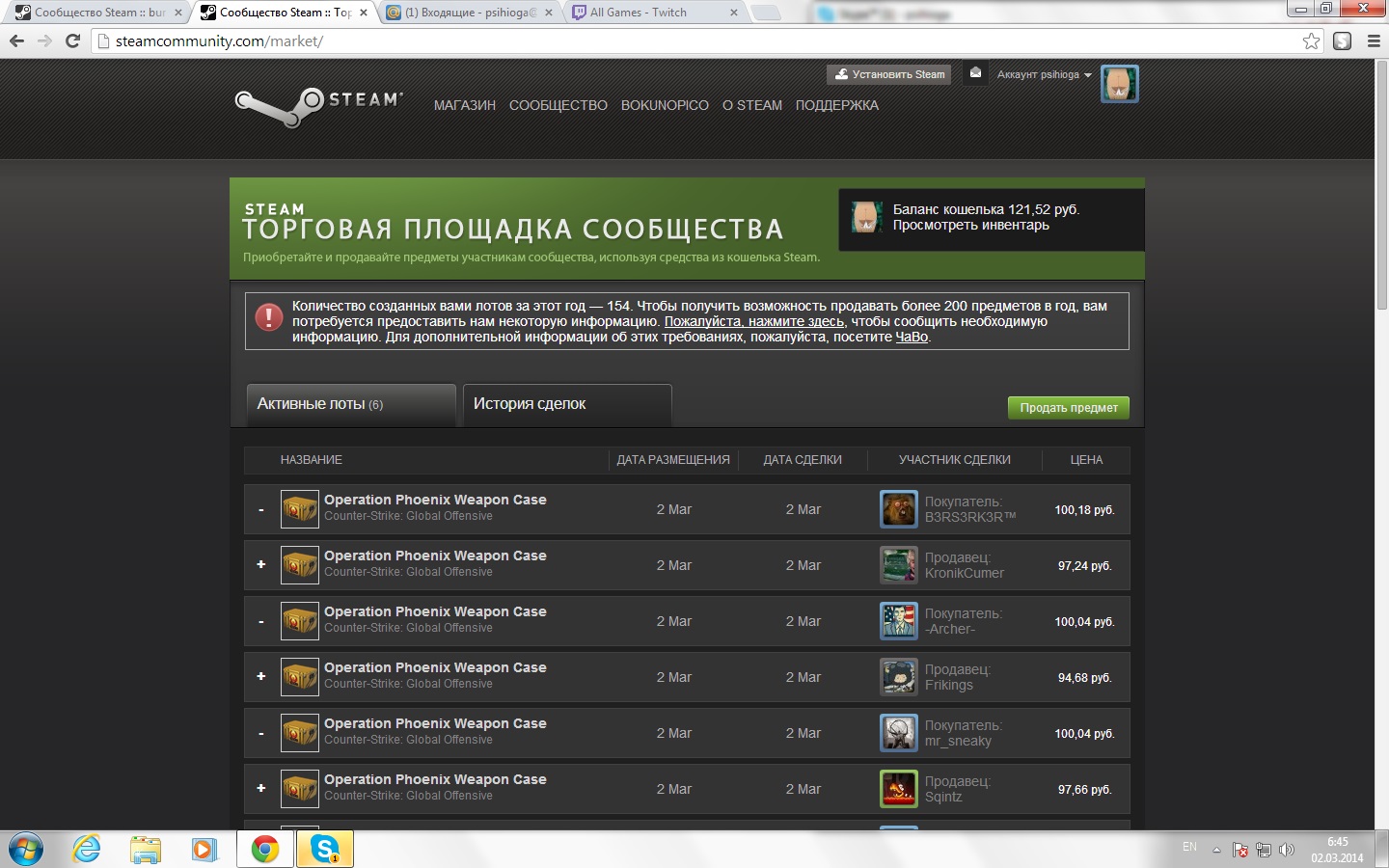Open seller Frikings avatar
Viewport: 1389px width, 868px height.
pyautogui.click(x=899, y=677)
